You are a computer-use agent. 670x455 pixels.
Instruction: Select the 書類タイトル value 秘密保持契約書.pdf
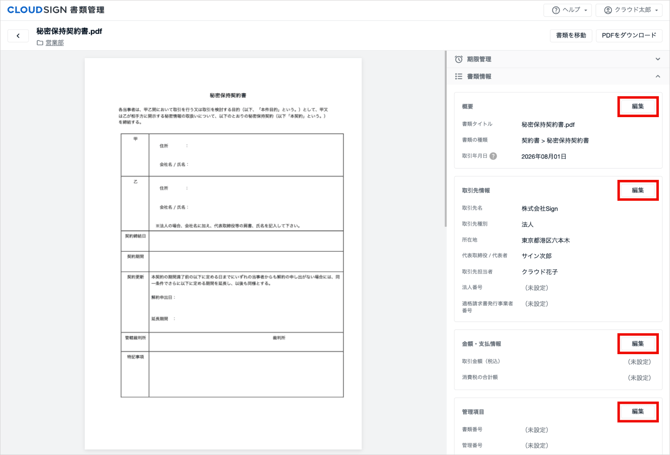click(x=548, y=125)
